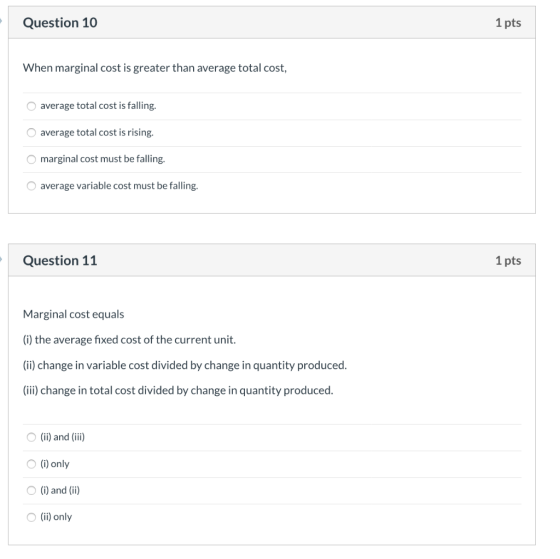The height and width of the screenshot is (559, 560).
Task: Select the '(i) and (ii)' radio button
Action: (31, 490)
